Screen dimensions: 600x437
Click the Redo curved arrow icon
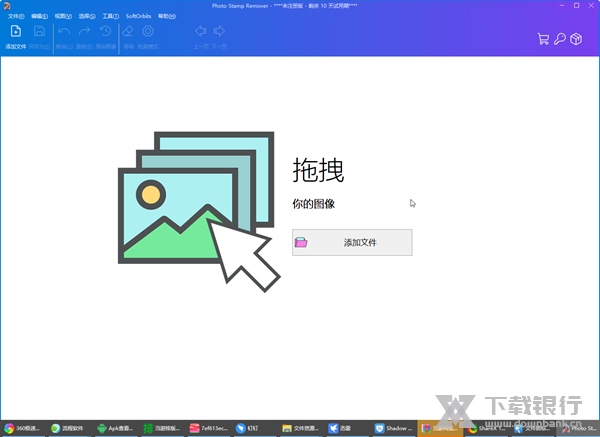click(84, 31)
